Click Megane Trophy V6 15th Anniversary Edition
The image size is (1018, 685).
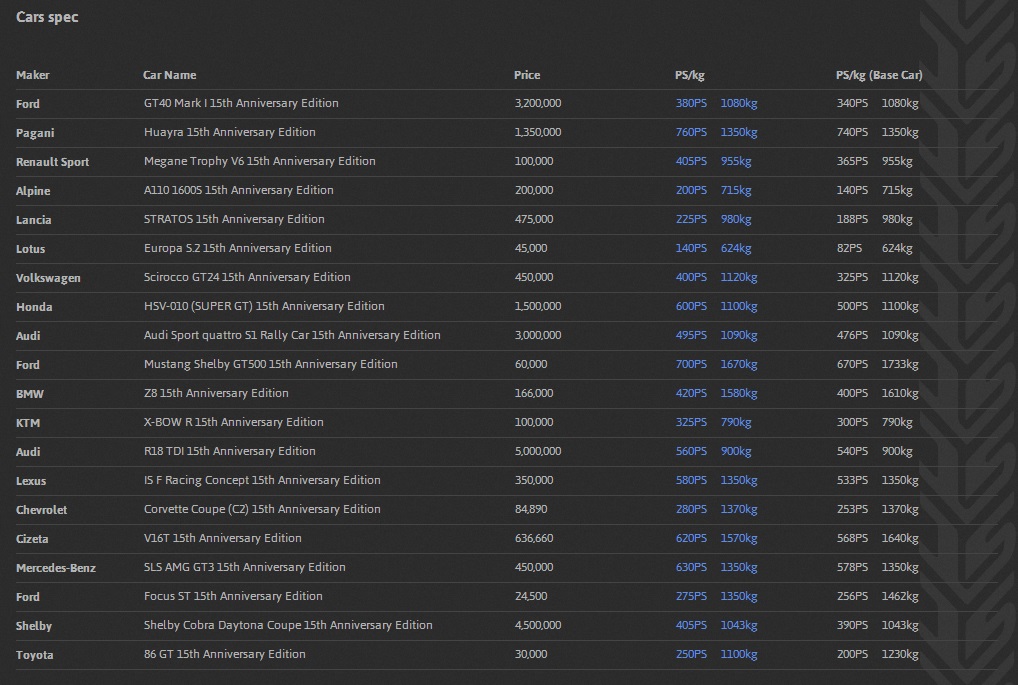(x=260, y=161)
